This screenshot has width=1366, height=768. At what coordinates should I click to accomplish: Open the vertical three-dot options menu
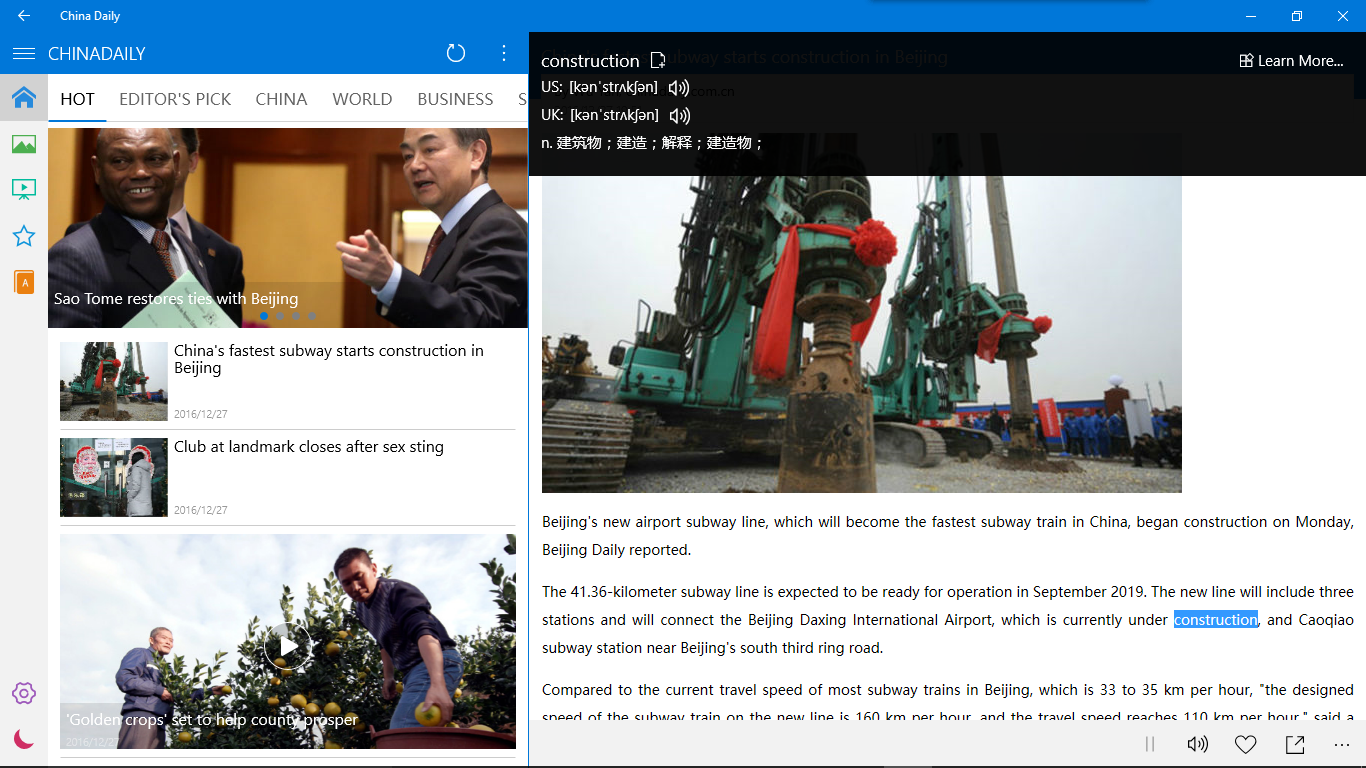point(504,54)
